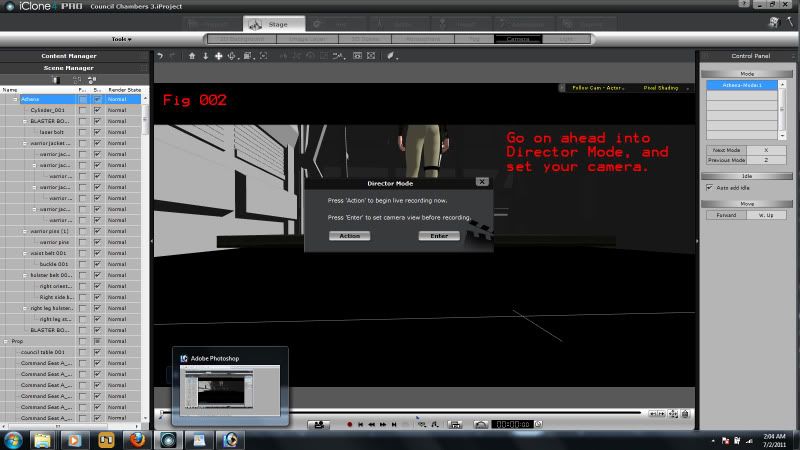Click the down-arrow drop-to-ground tool
The image size is (800, 450).
205,56
